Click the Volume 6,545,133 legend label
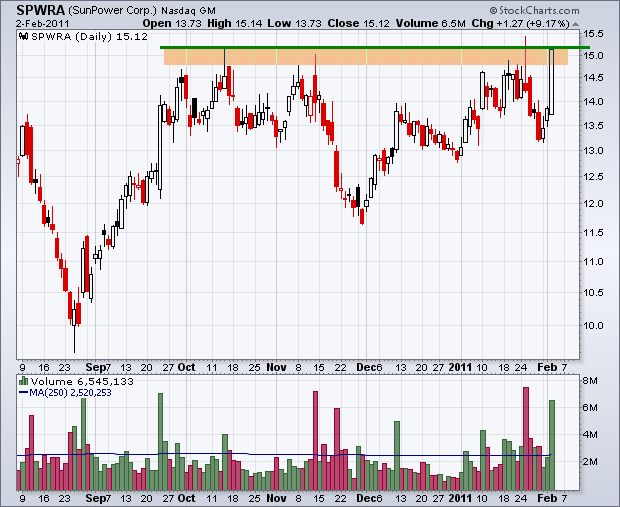Viewport: 620px width, 507px height. tap(82, 382)
